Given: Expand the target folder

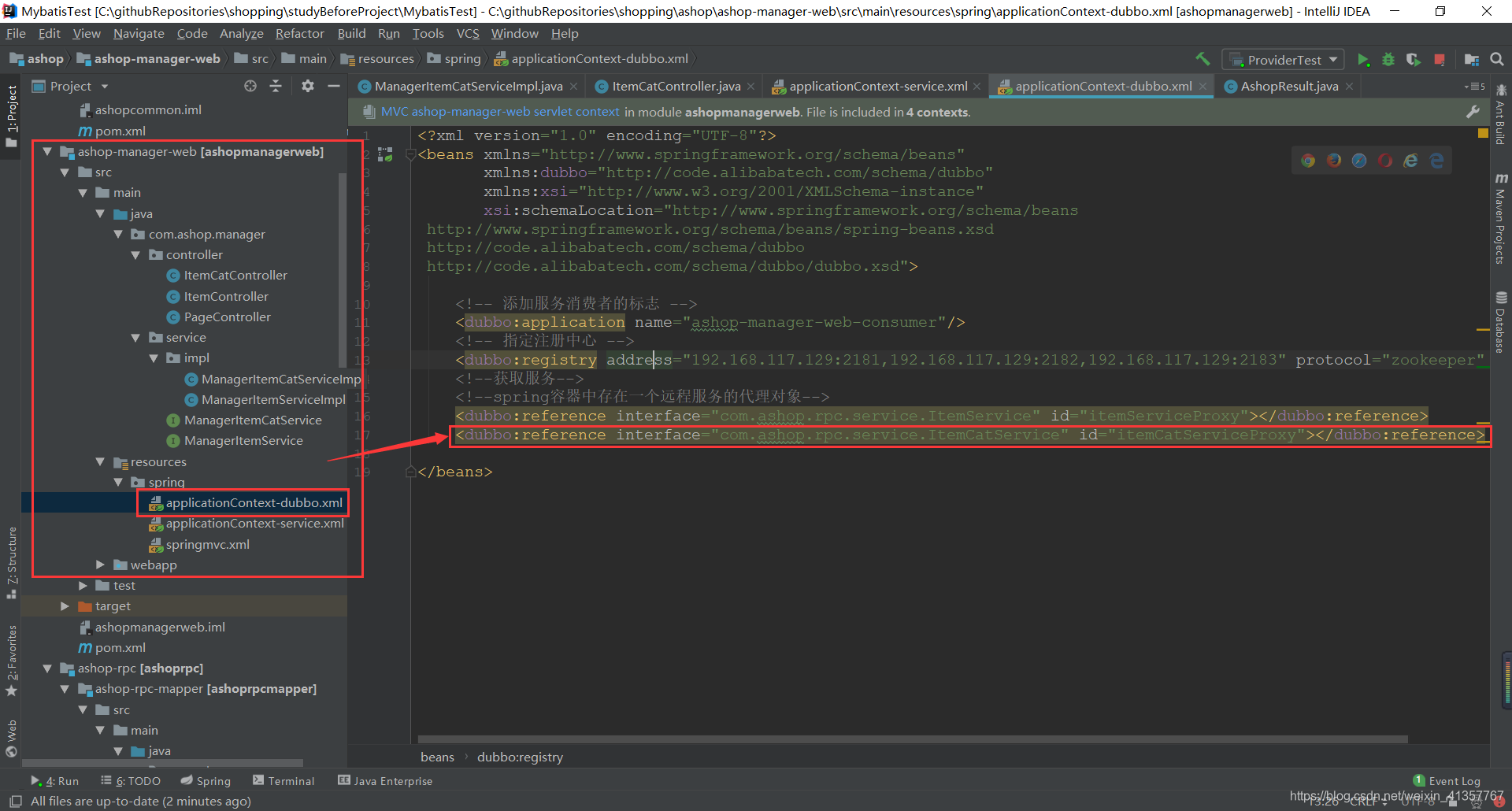Looking at the screenshot, I should (65, 606).
